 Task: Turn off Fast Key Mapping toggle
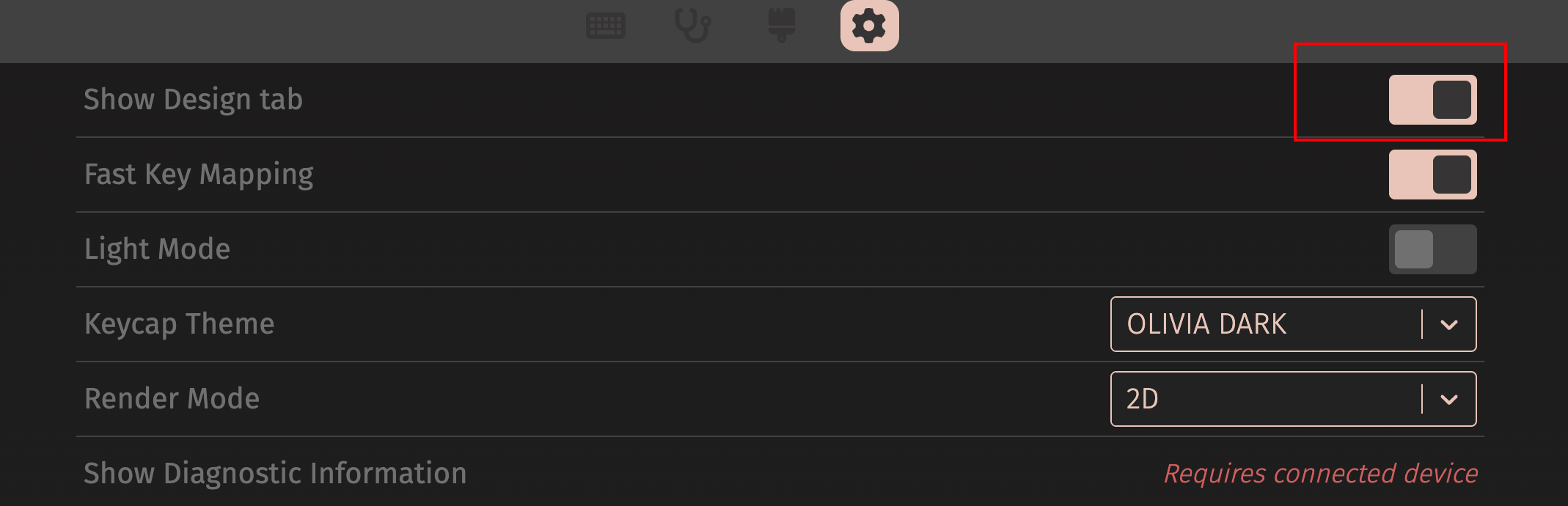[1433, 175]
